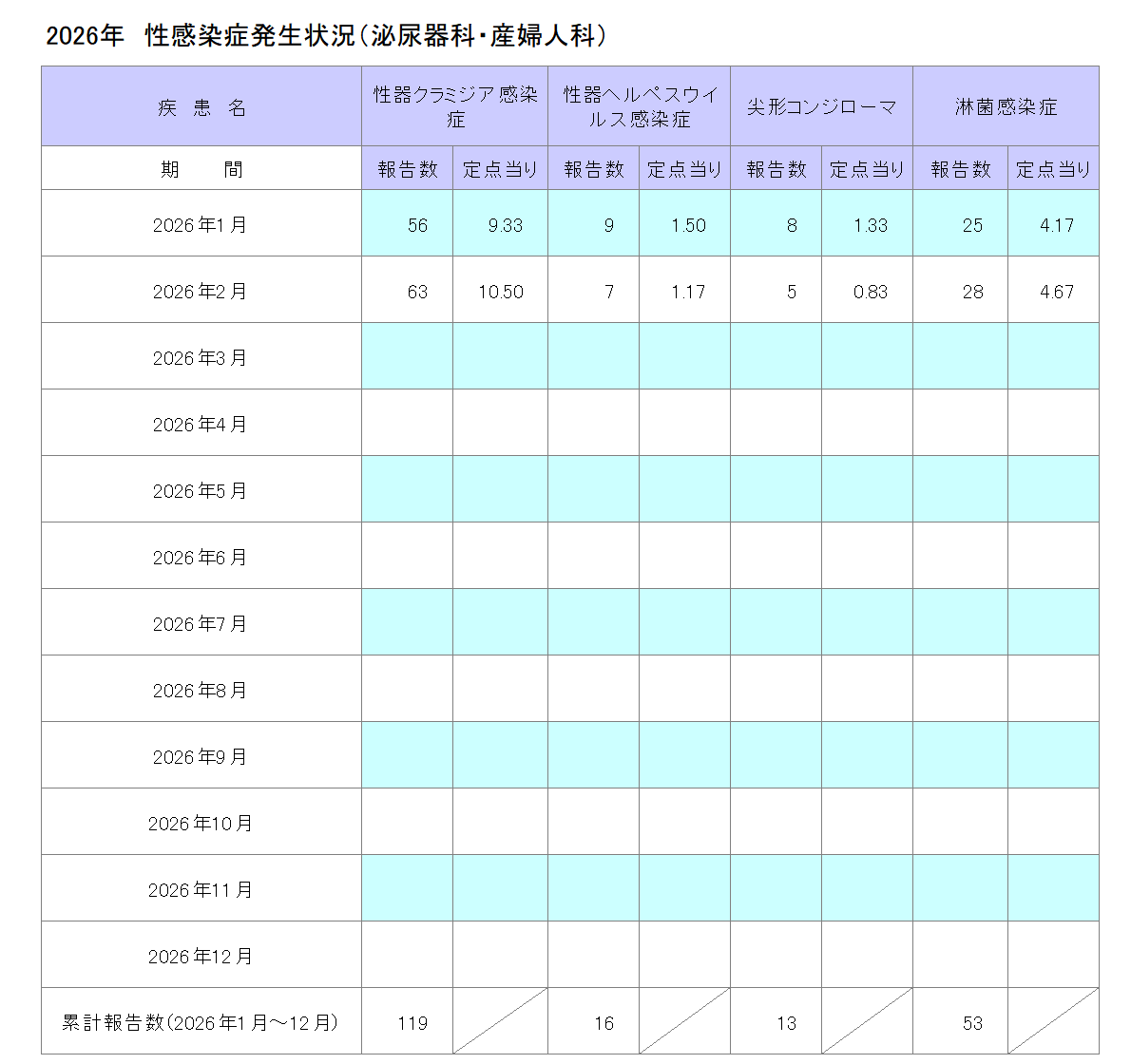
Task: Click the herpes report count 9 for January
Action: pyautogui.click(x=592, y=225)
